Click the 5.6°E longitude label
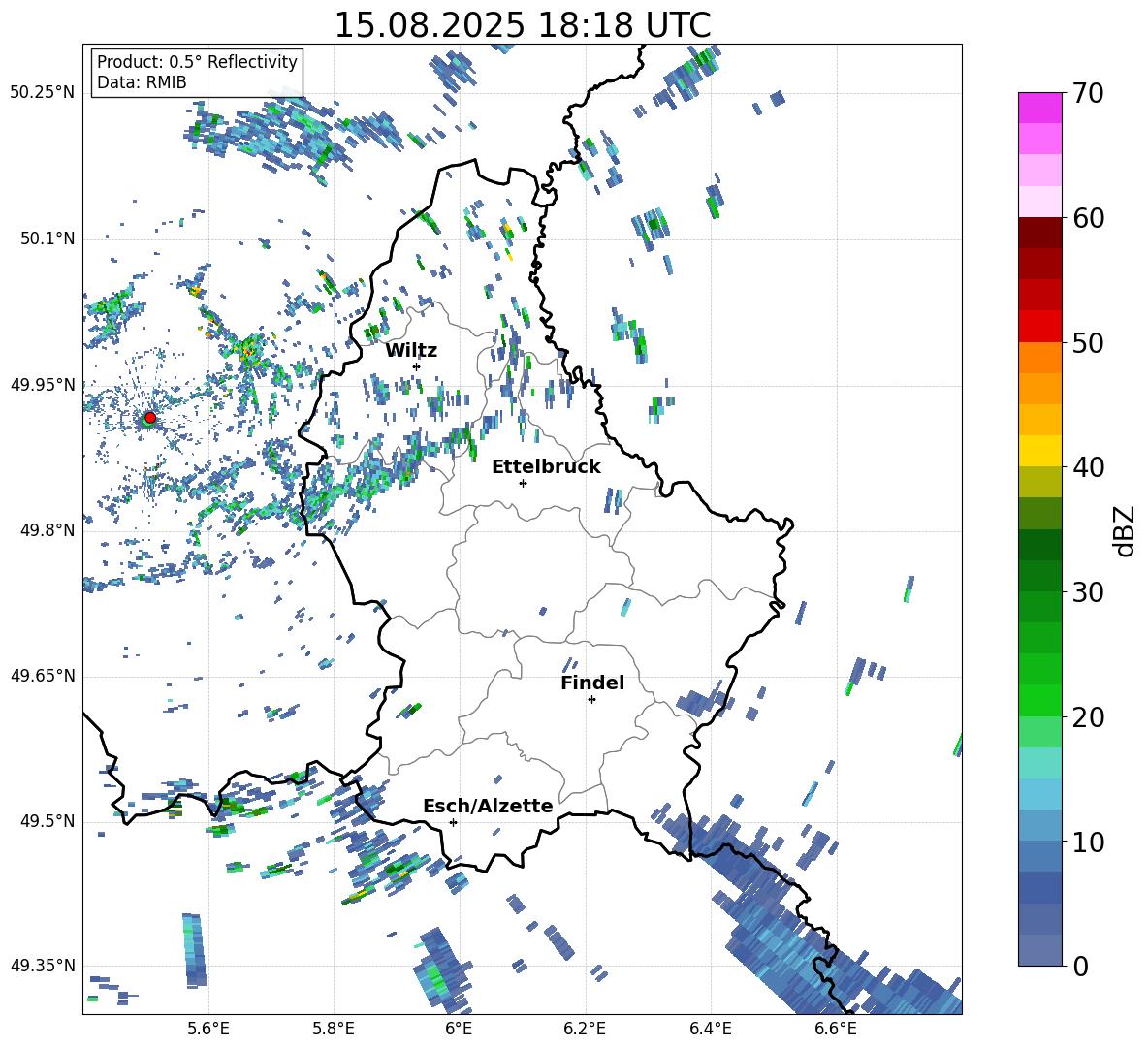The height and width of the screenshot is (1048, 1148). click(208, 1029)
